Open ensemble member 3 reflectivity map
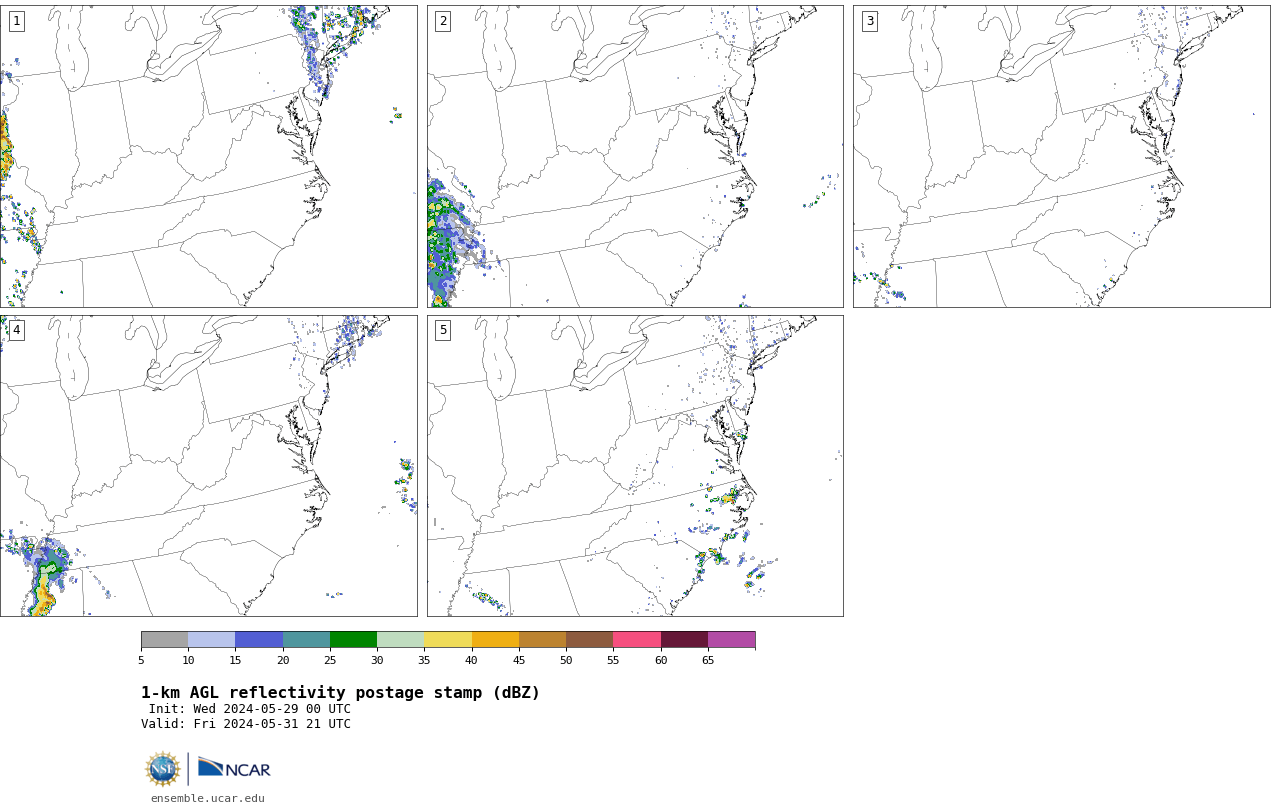Viewport: 1280px width, 809px height. coord(1061,156)
